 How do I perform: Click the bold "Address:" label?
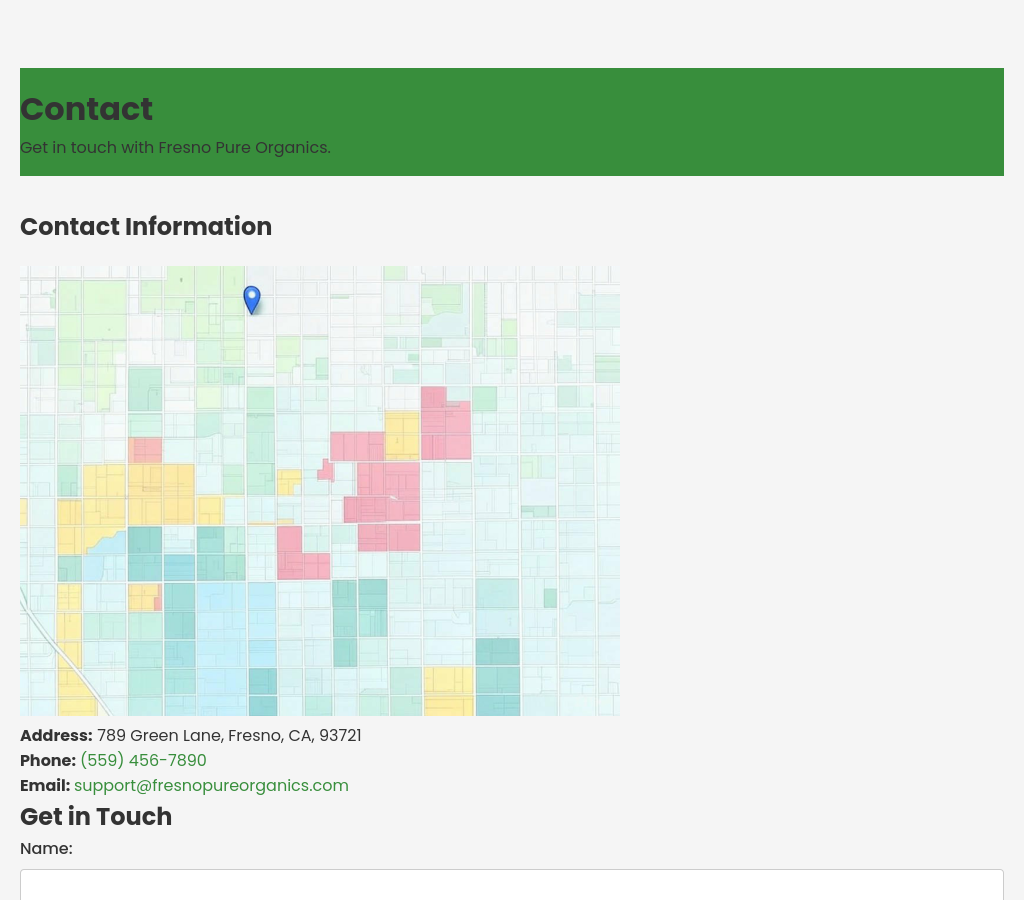56,736
